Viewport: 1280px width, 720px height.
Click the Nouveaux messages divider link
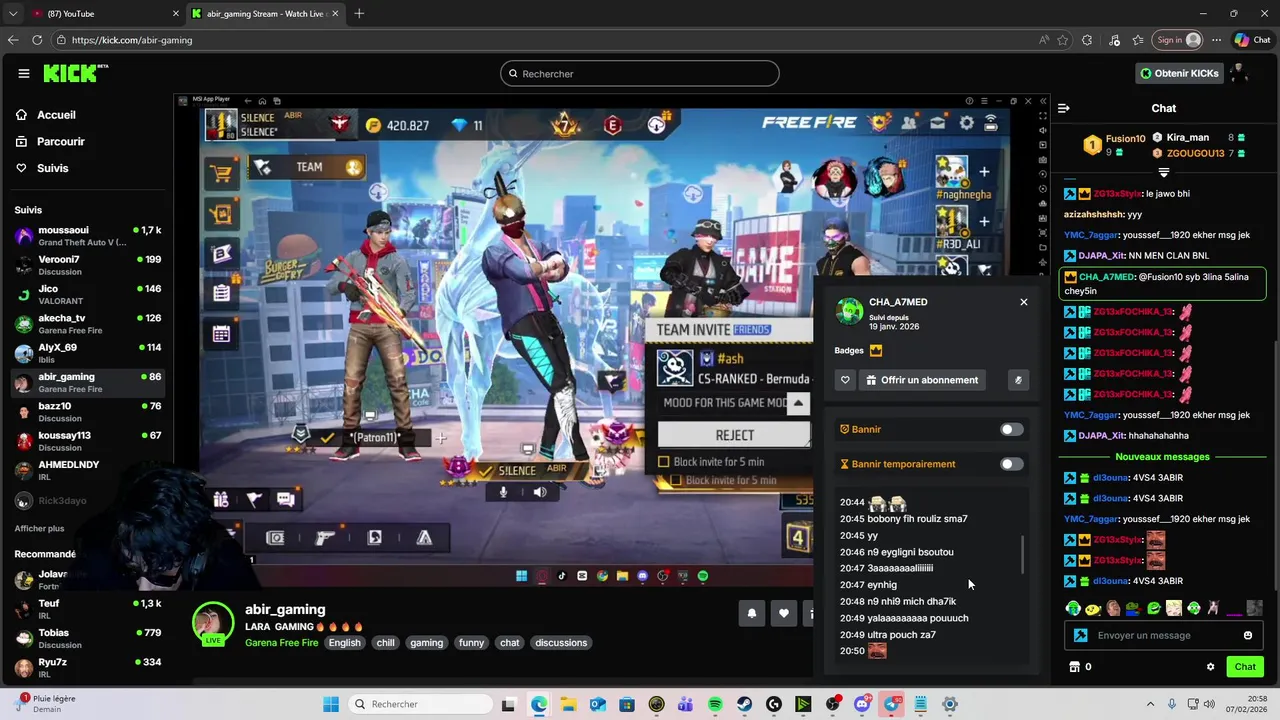coord(1162,457)
